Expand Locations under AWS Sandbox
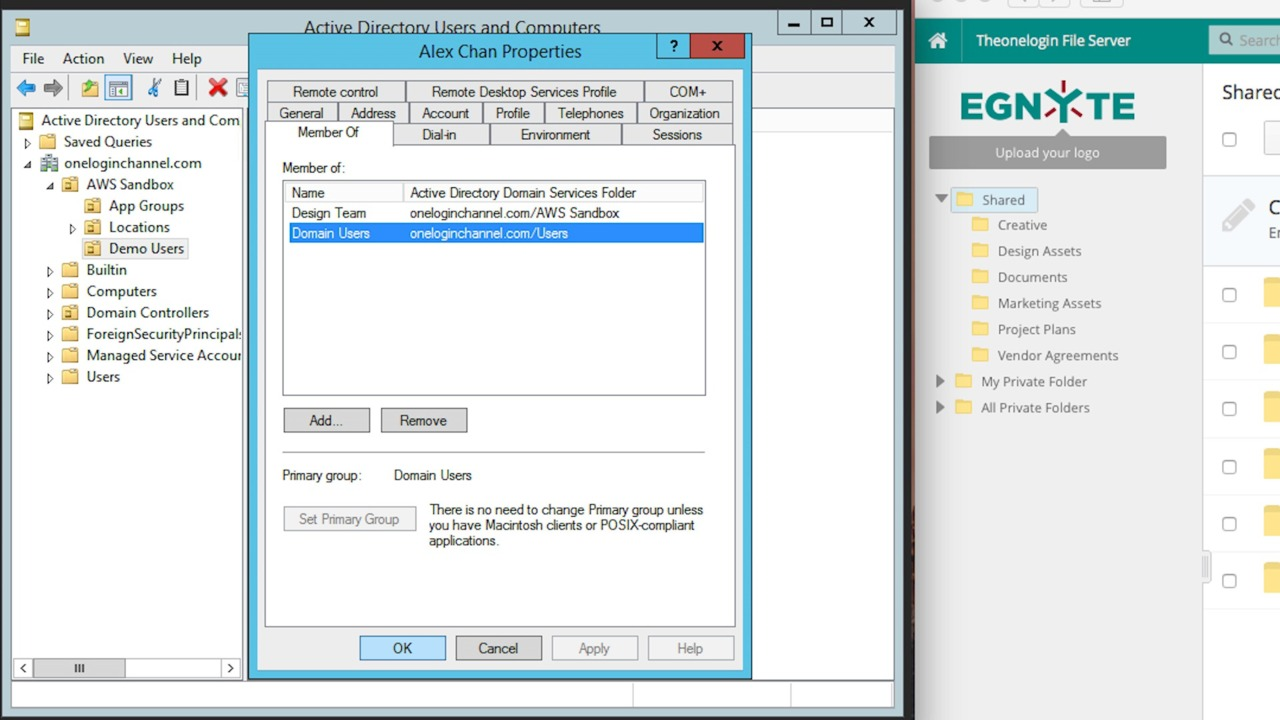The image size is (1280, 720). 71,227
